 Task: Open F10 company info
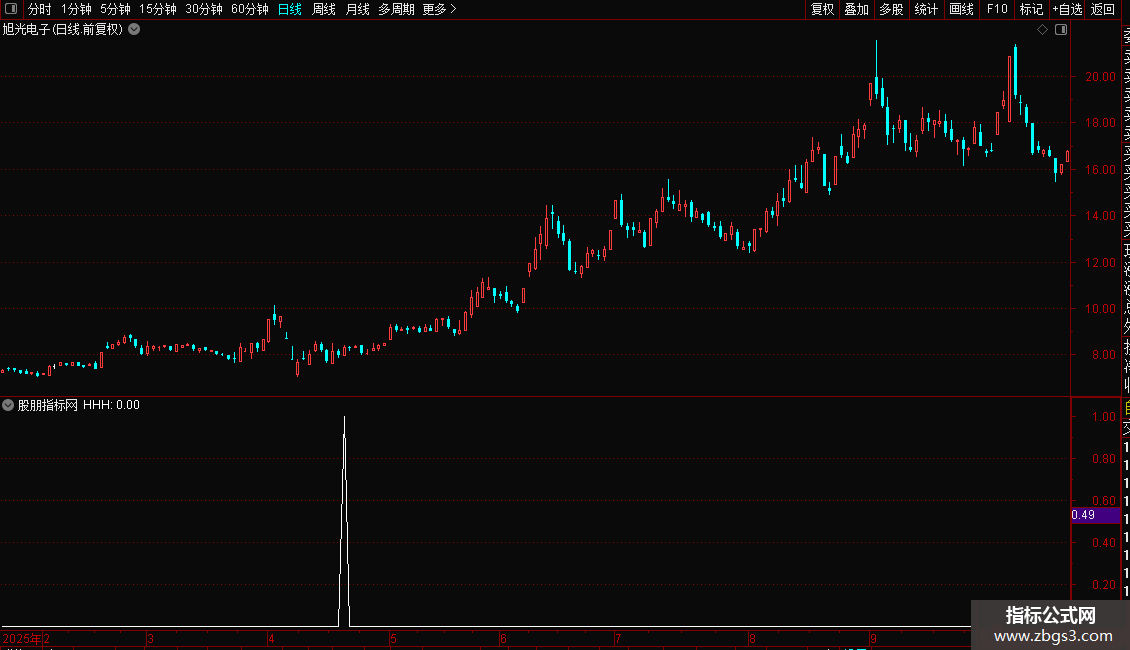click(x=997, y=9)
